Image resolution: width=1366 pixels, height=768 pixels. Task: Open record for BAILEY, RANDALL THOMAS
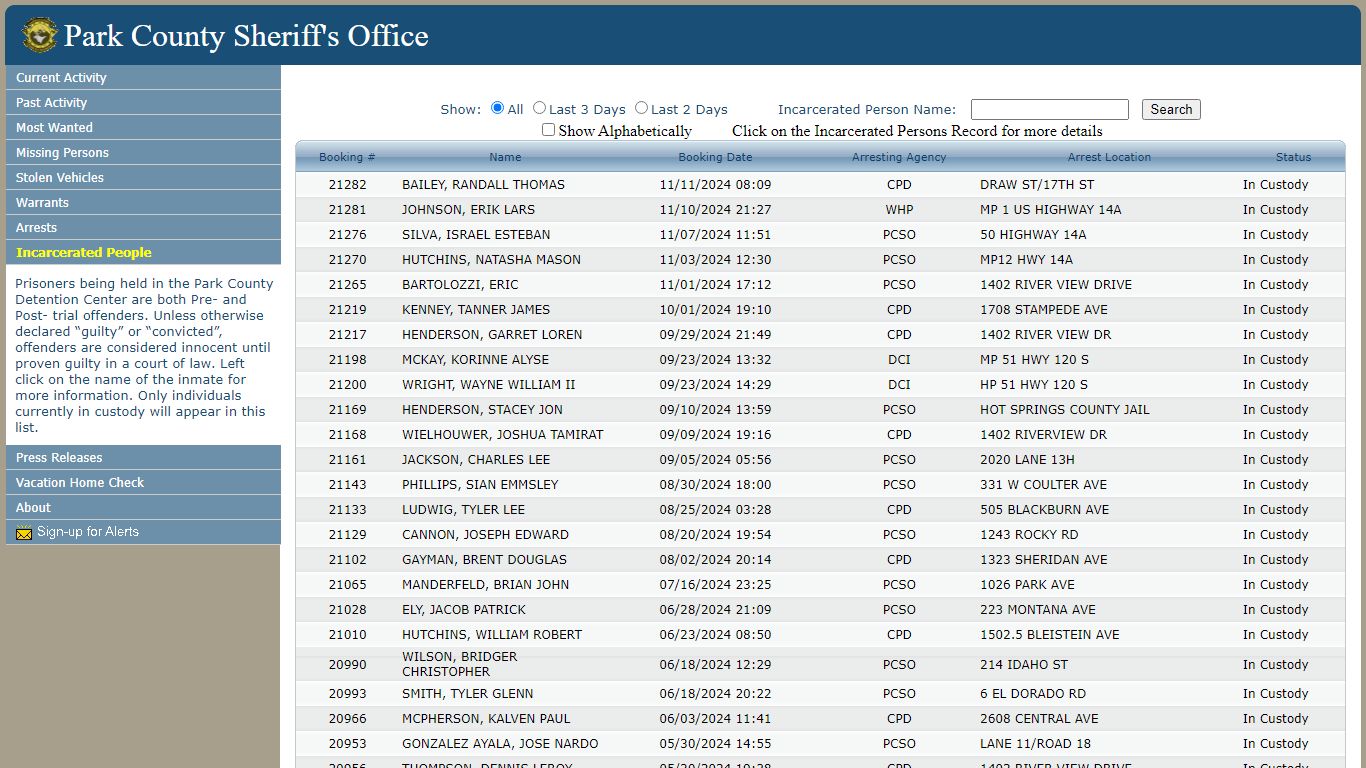pyautogui.click(x=820, y=185)
